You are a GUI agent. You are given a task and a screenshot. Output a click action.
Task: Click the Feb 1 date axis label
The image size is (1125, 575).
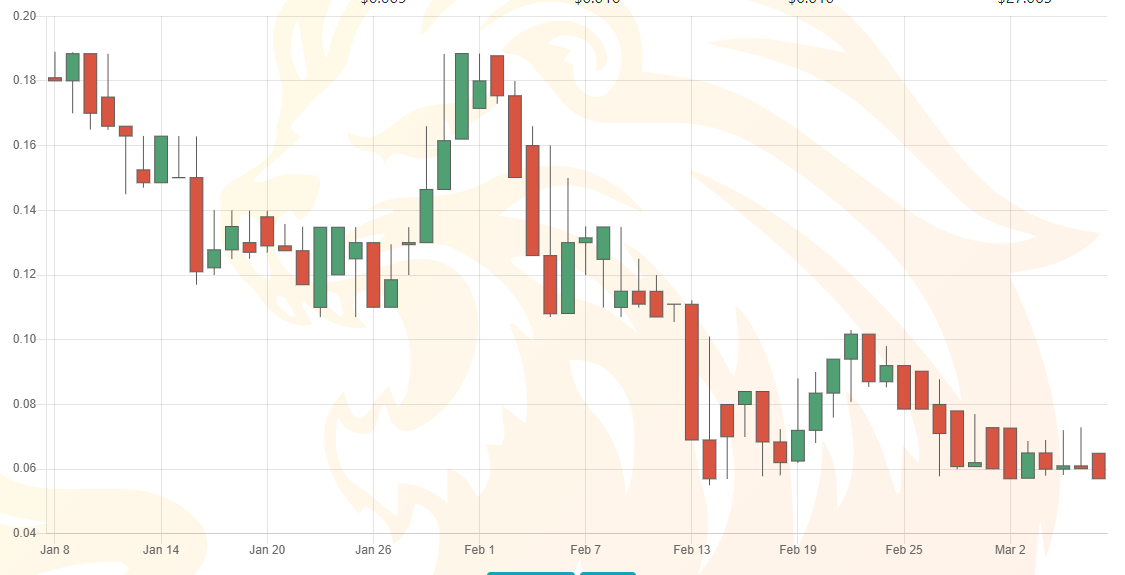point(479,550)
